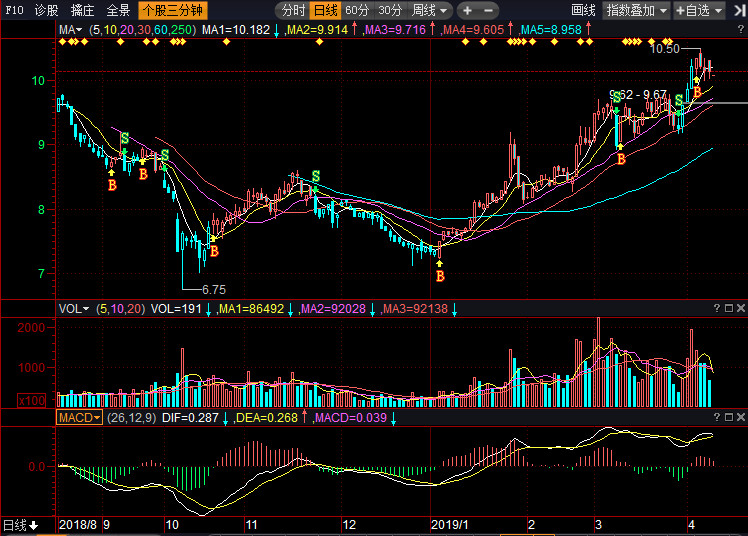Click the 个股三分钟 button
The width and height of the screenshot is (748, 536).
point(172,10)
